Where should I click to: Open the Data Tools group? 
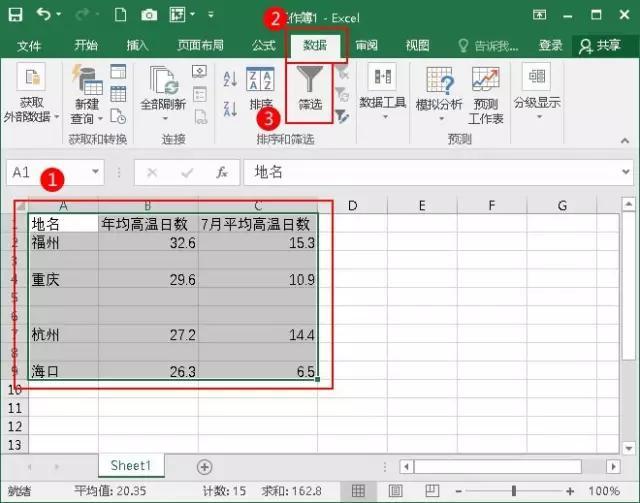click(x=382, y=92)
